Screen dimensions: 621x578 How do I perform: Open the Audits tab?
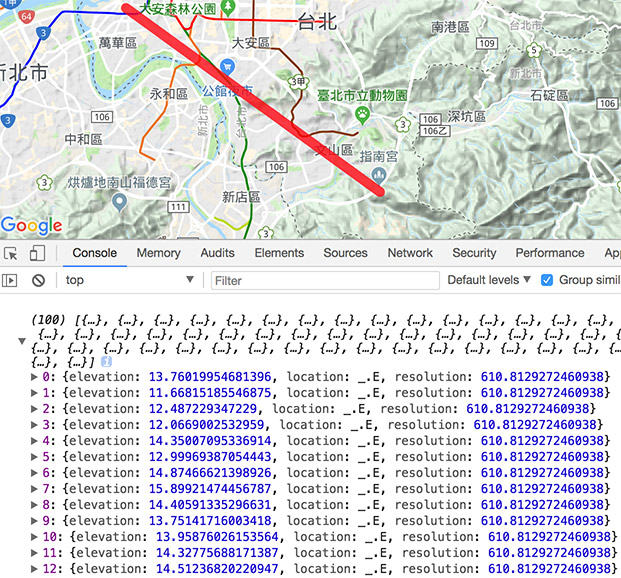pyautogui.click(x=217, y=253)
